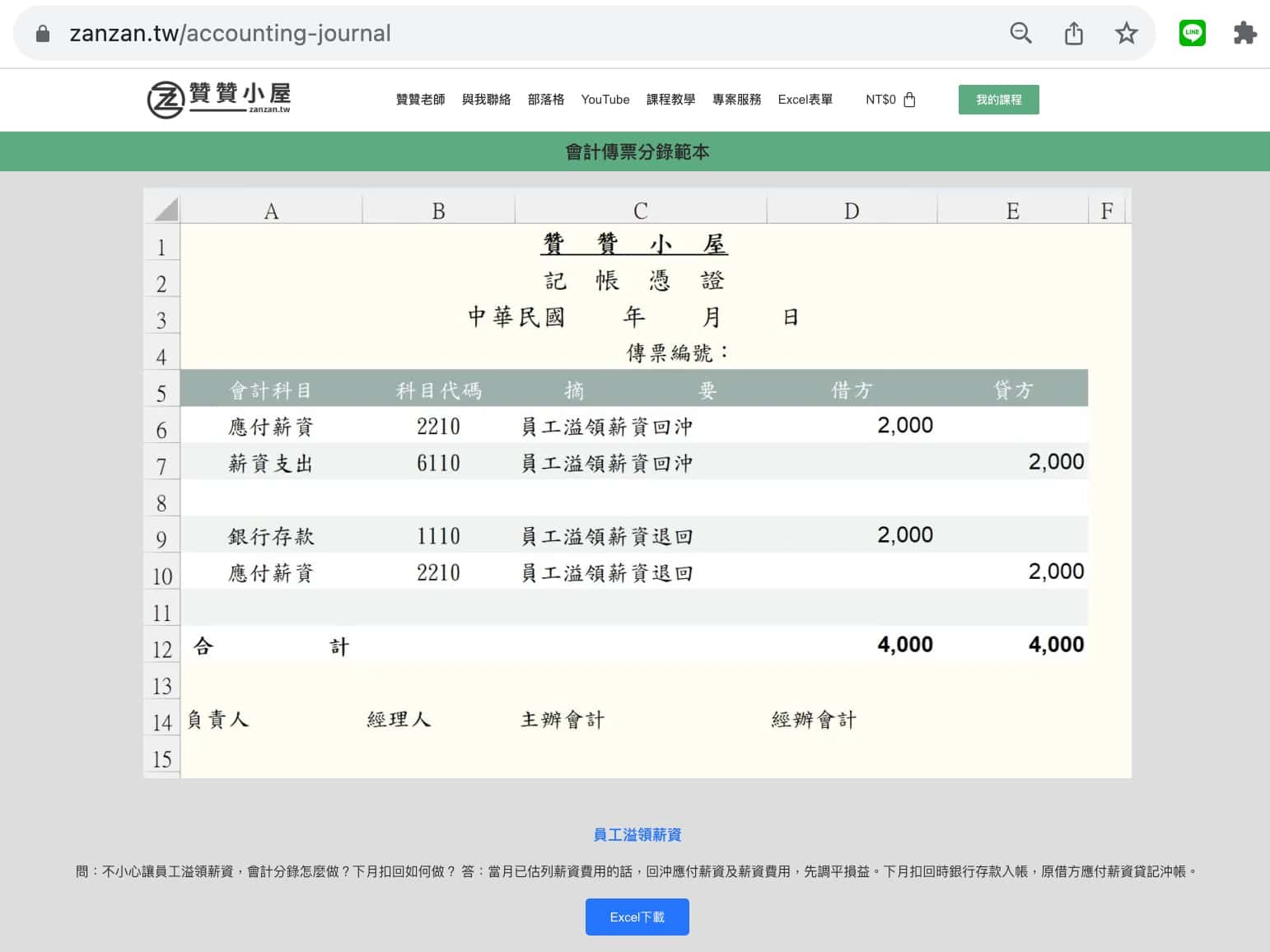1270x952 pixels.
Task: Click 員工溢領薪資回沖 in row 6
Action: (x=607, y=427)
